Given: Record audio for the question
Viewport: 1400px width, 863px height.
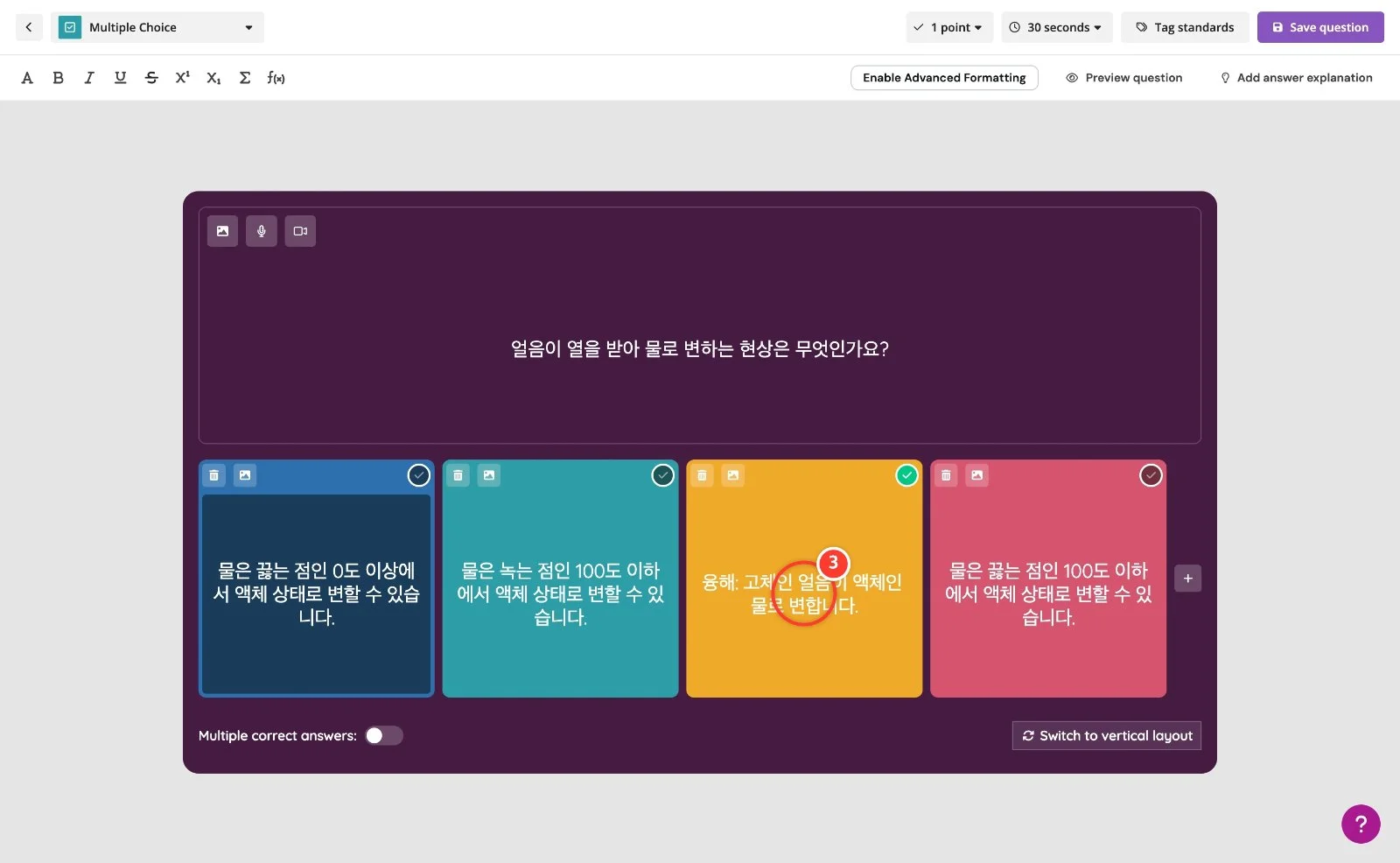Looking at the screenshot, I should click(261, 231).
